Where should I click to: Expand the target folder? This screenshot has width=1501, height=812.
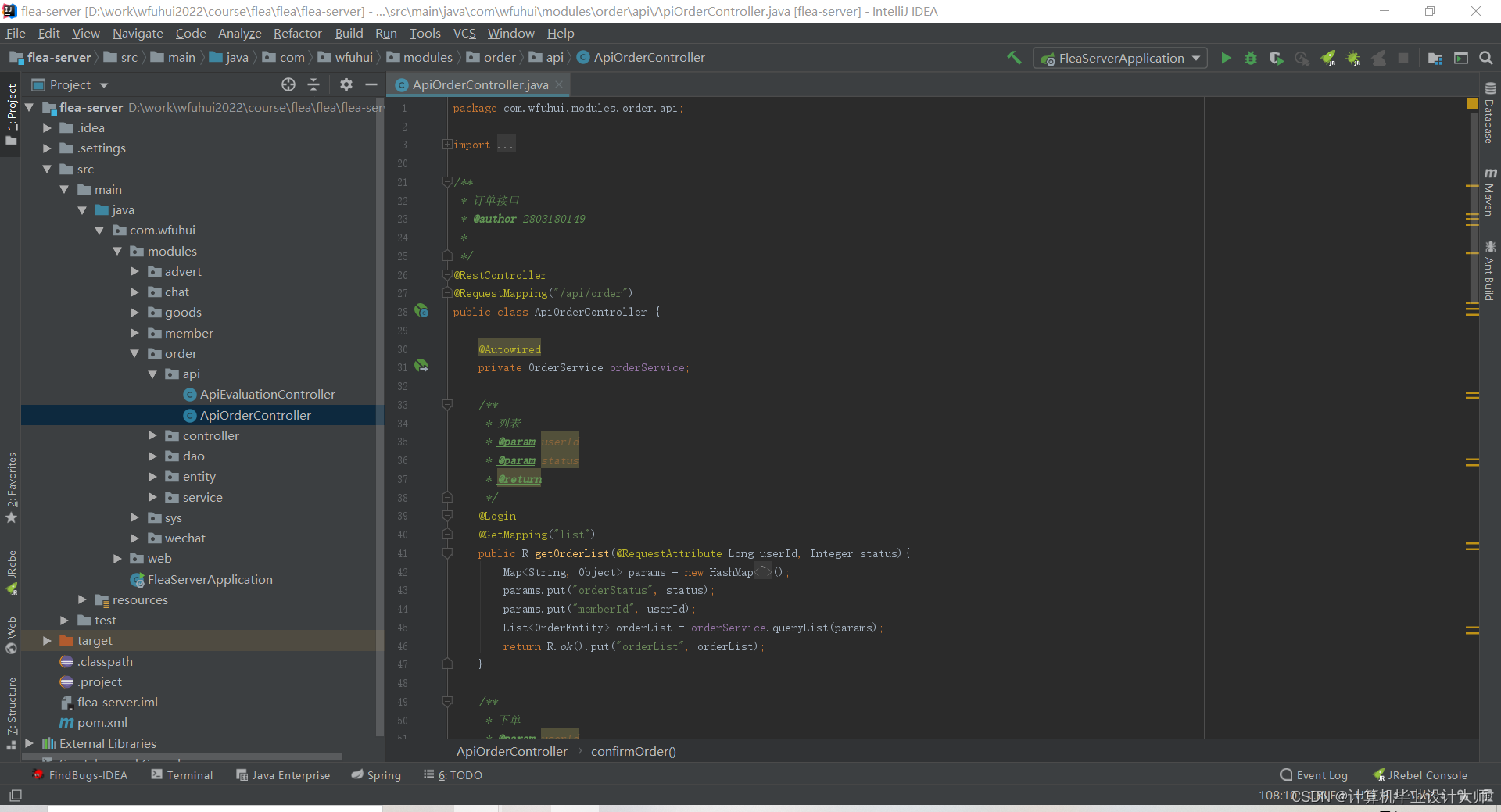[x=47, y=640]
